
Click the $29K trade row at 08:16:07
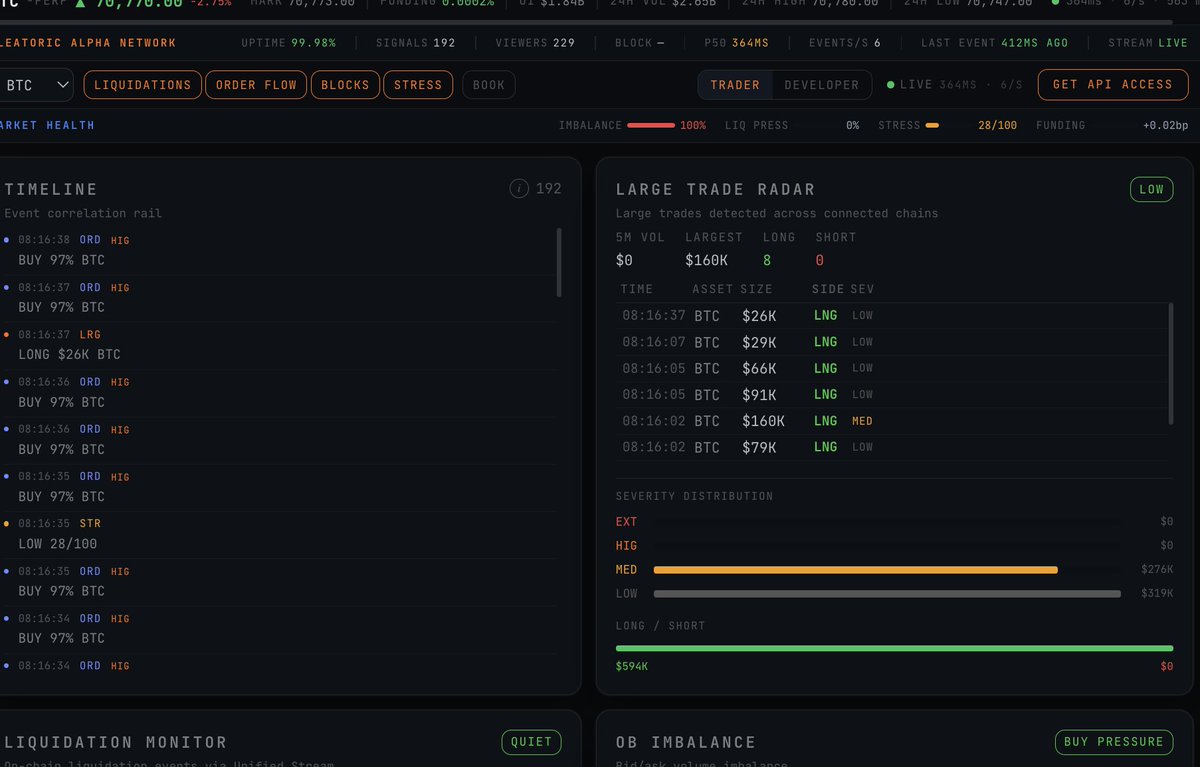893,342
